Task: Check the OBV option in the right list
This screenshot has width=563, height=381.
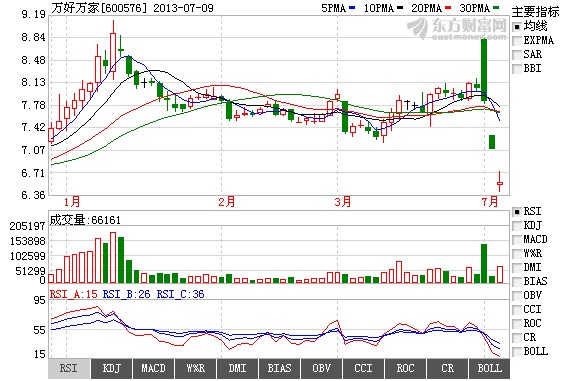Action: (517, 296)
